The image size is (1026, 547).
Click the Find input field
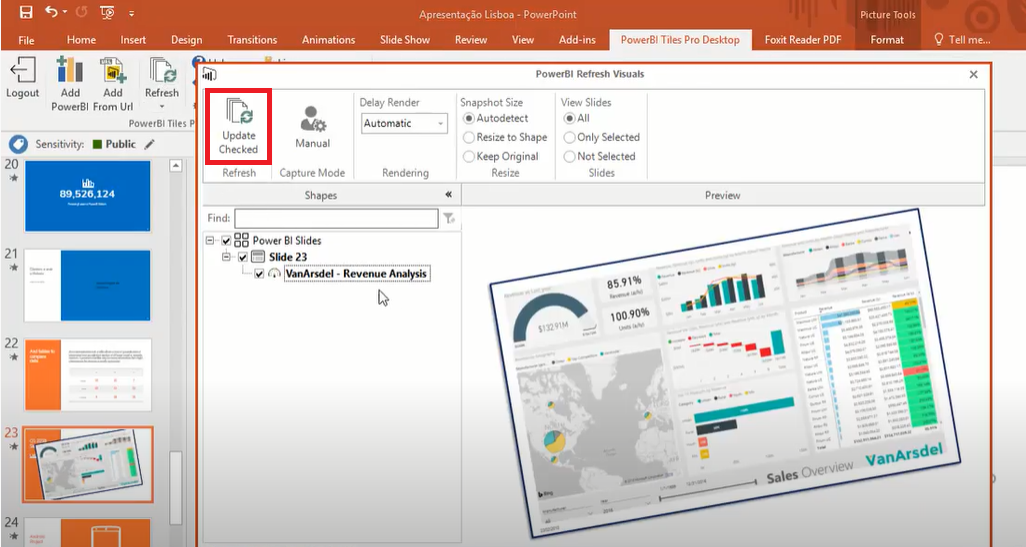click(x=336, y=218)
